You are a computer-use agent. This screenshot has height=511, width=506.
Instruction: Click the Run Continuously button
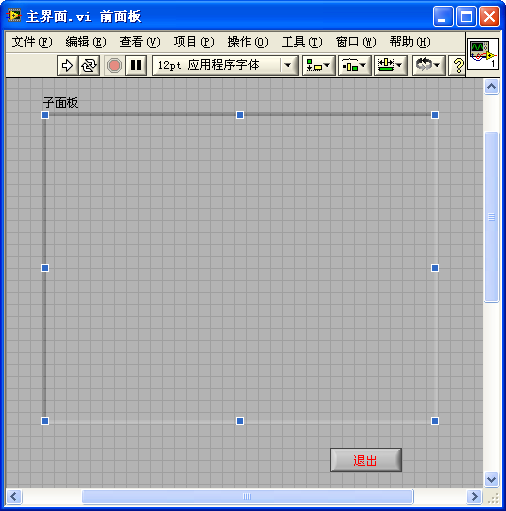pyautogui.click(x=89, y=65)
